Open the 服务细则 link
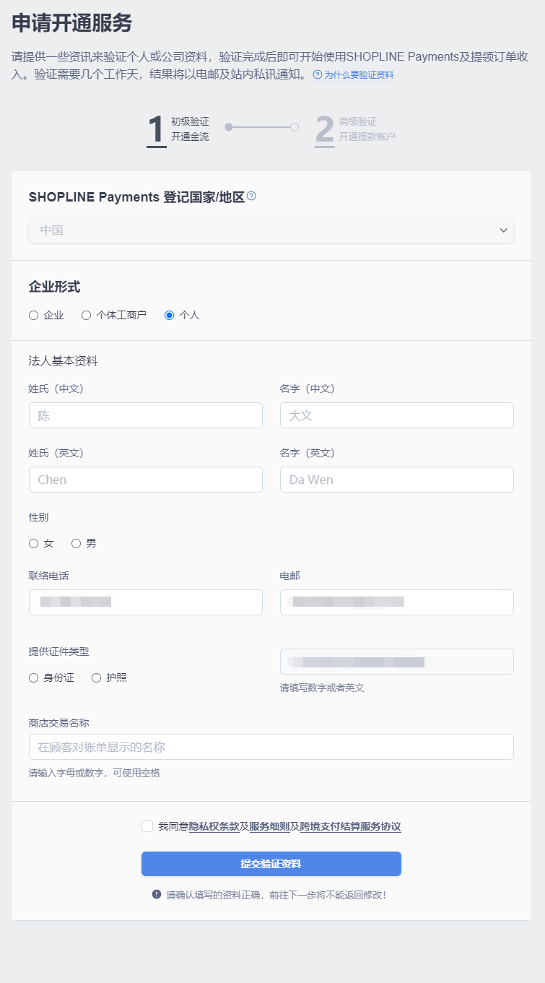This screenshot has width=545, height=983. point(270,826)
